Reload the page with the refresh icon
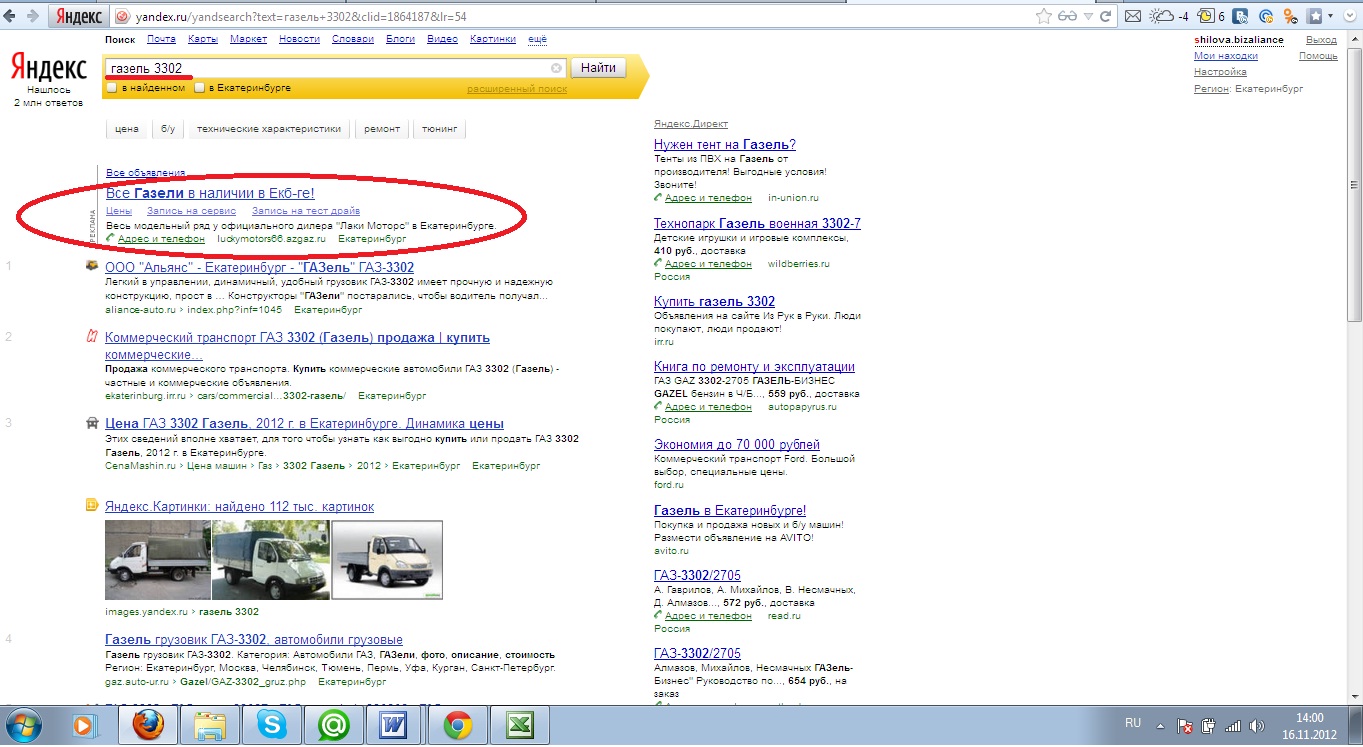The height and width of the screenshot is (747, 1363). pos(1106,17)
